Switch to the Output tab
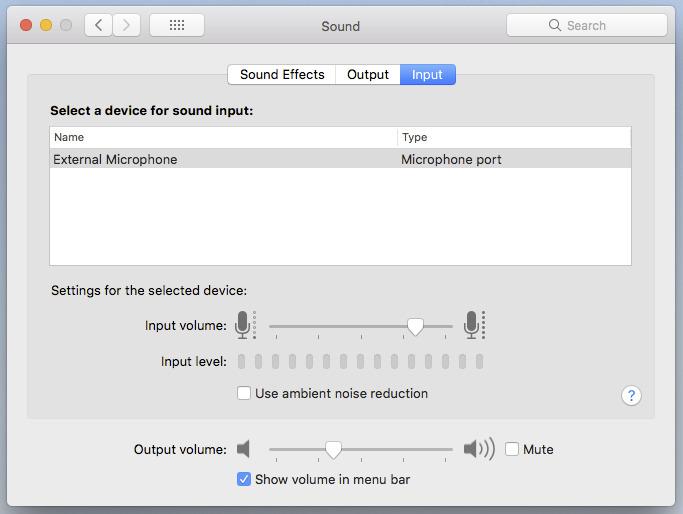Image resolution: width=683 pixels, height=514 pixels. click(x=368, y=74)
